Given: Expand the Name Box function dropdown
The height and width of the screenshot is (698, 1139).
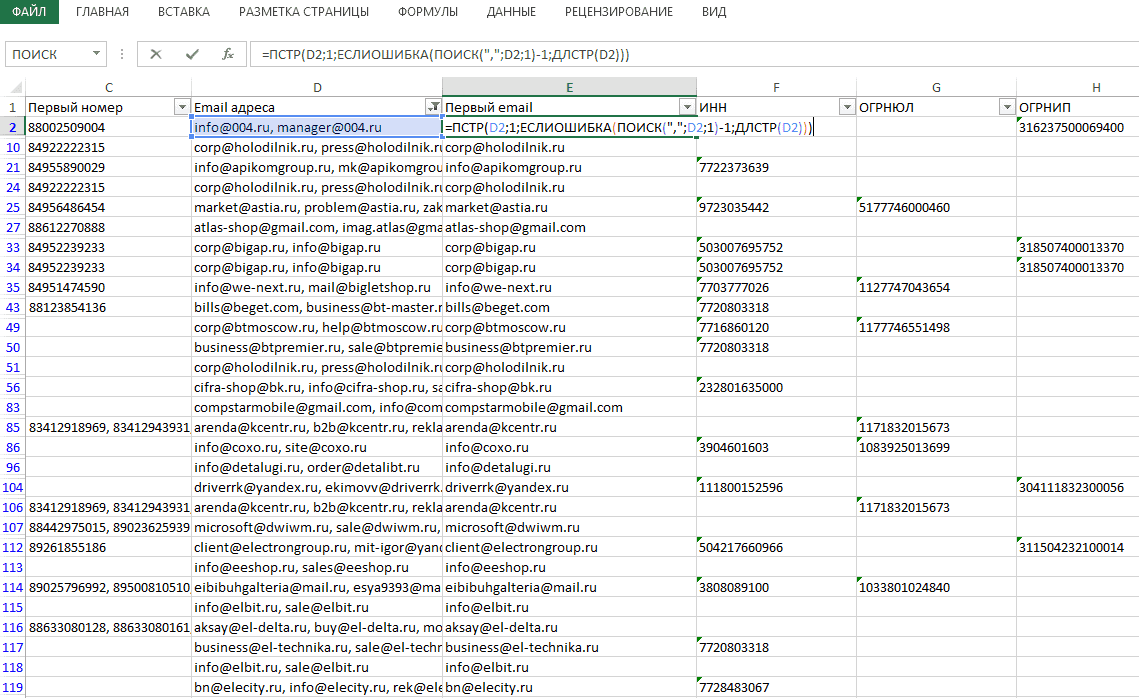Looking at the screenshot, I should click(96, 54).
